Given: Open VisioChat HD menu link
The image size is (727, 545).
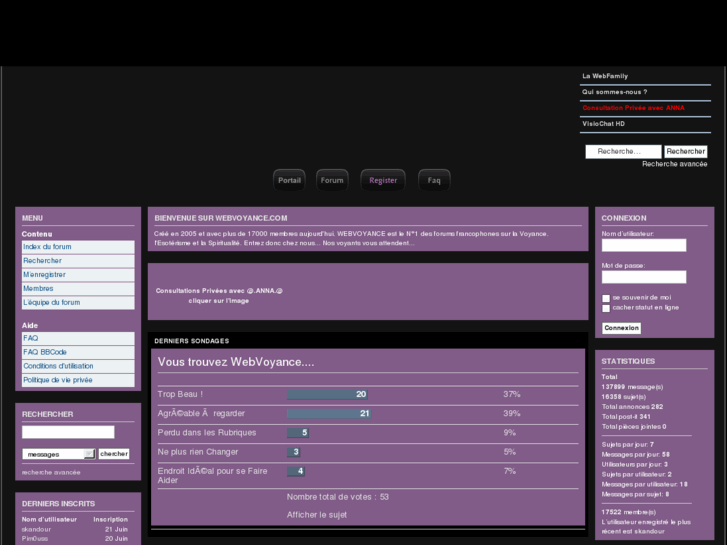Looking at the screenshot, I should coord(604,124).
